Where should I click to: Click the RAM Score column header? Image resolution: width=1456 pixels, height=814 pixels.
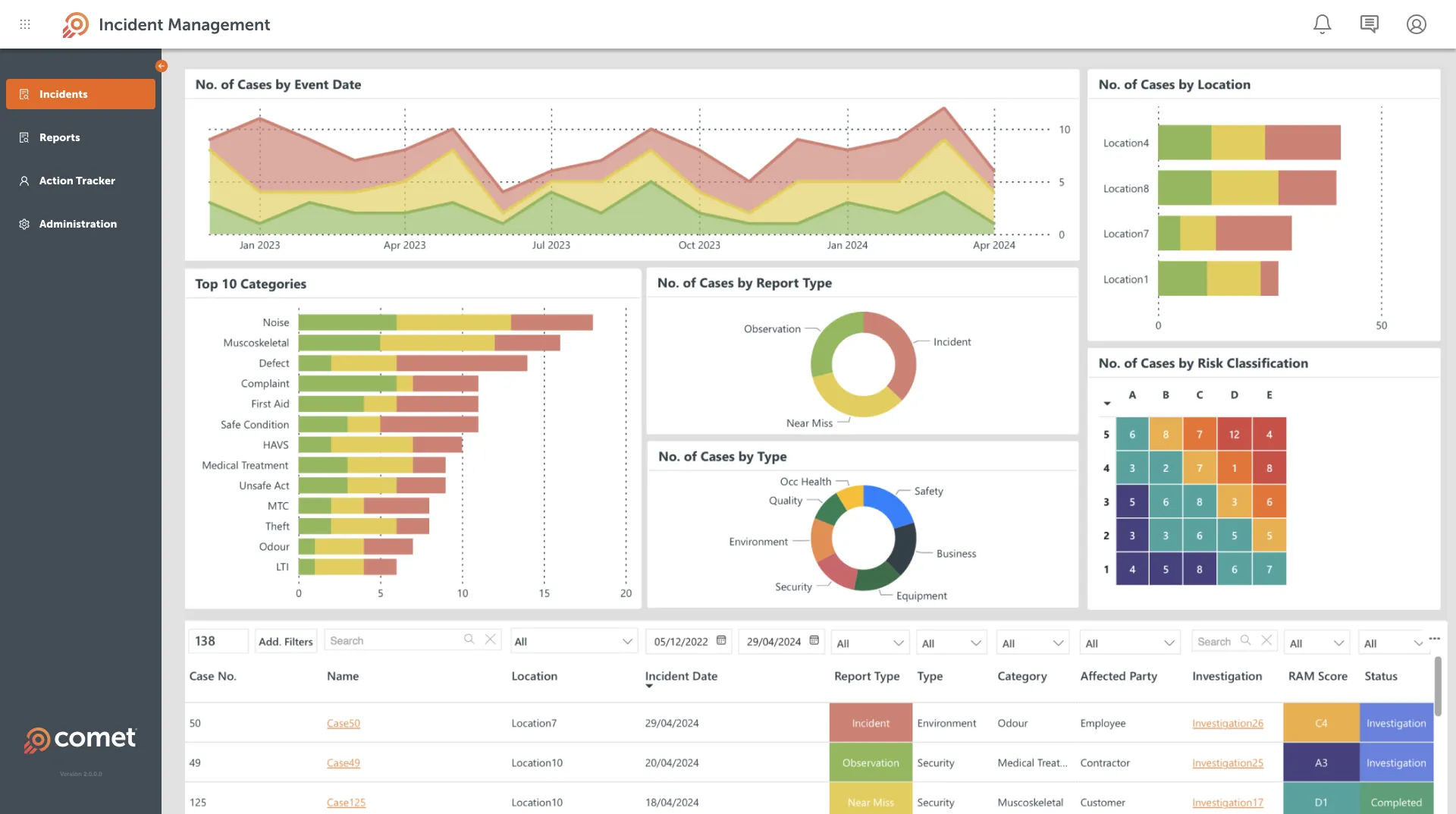click(1317, 676)
